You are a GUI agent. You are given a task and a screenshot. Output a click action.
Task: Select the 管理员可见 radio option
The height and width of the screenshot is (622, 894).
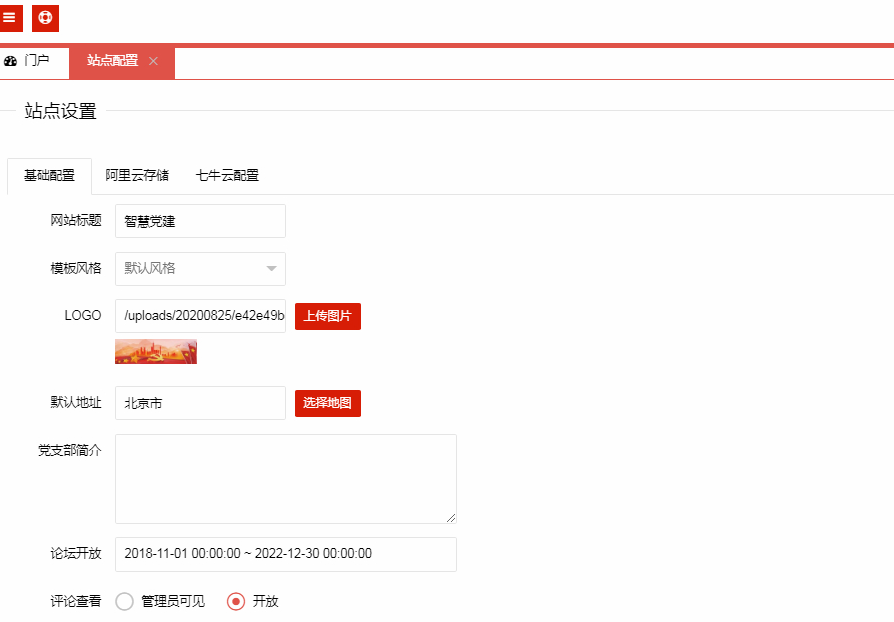125,602
